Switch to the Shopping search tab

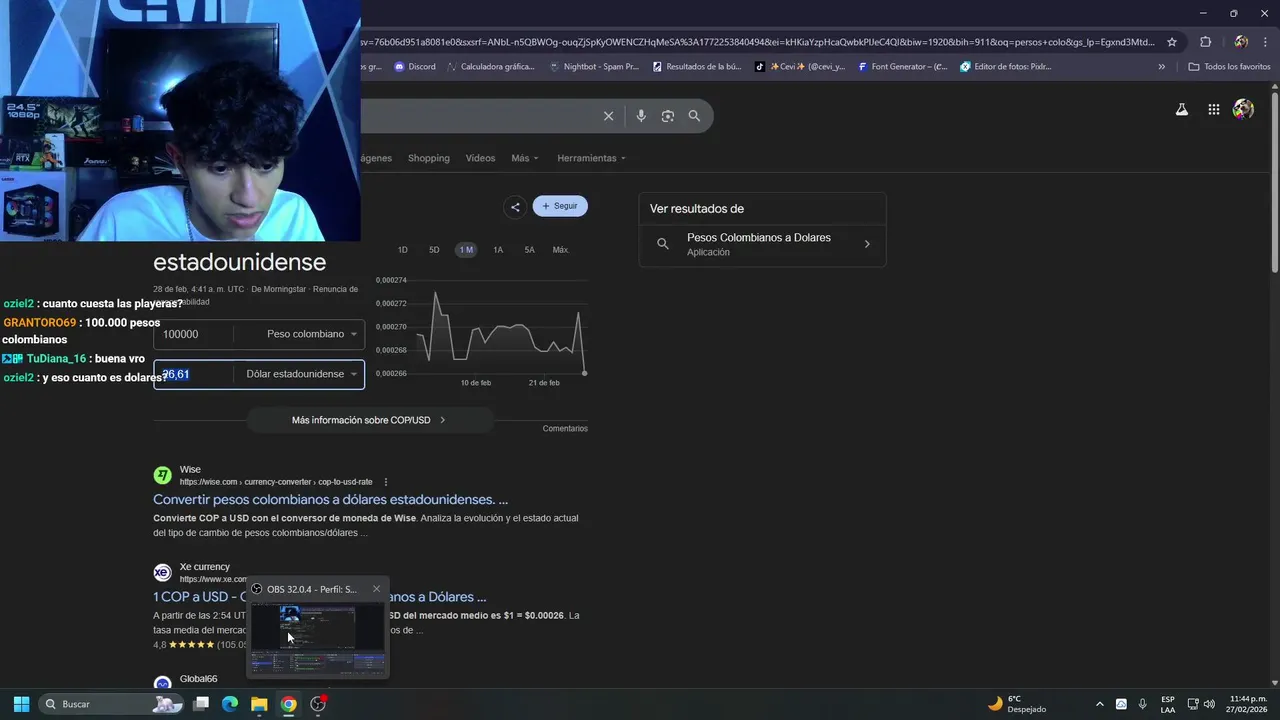click(429, 158)
